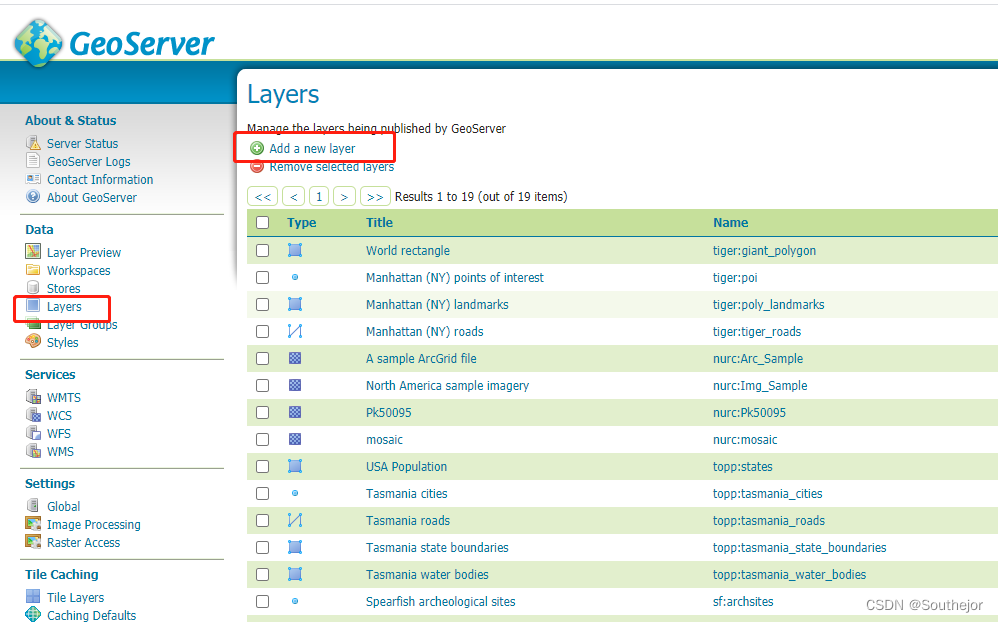Open Tile Layers under Tile Caching
This screenshot has width=998, height=622.
tap(75, 597)
